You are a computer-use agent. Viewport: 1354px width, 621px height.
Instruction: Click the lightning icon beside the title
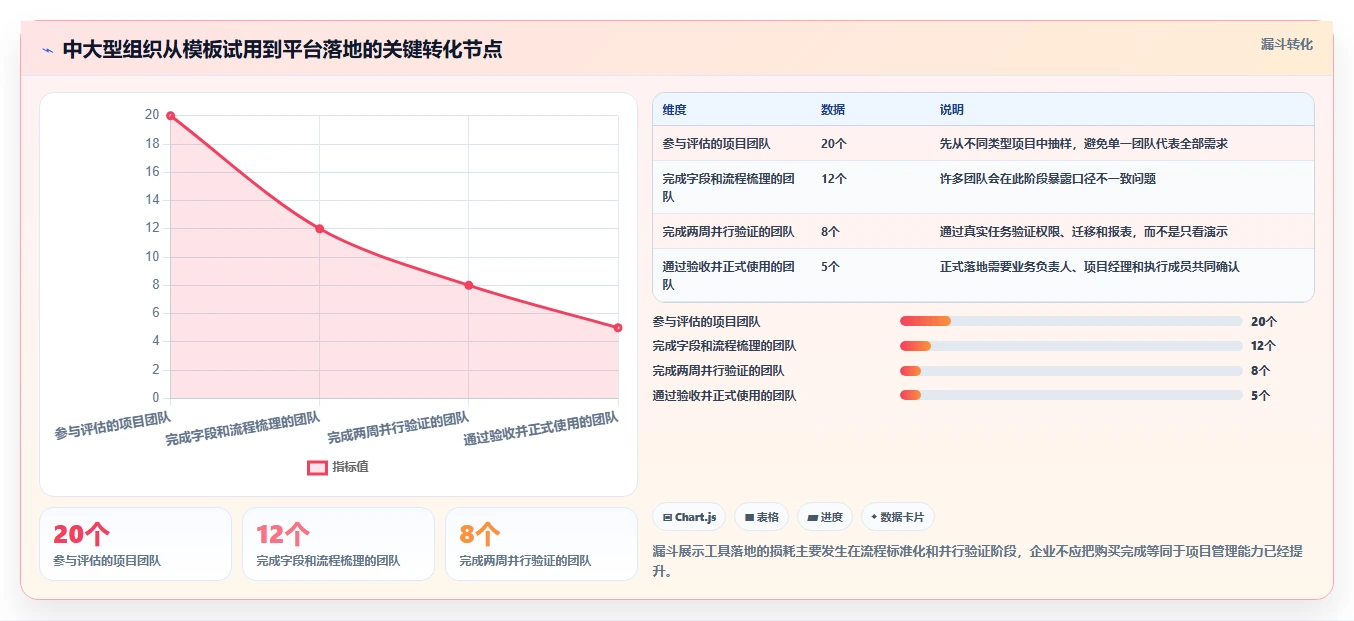click(47, 49)
